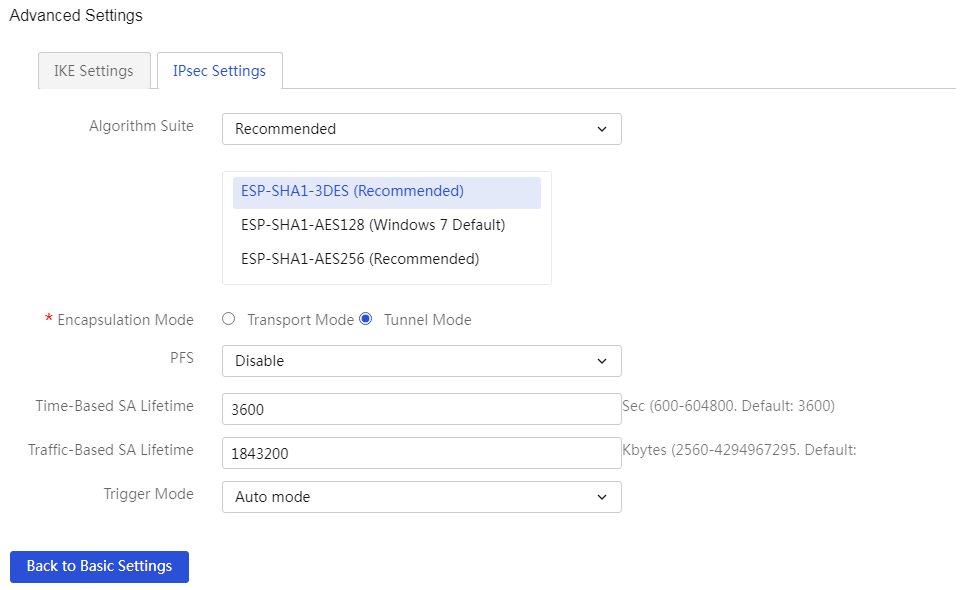Click the Advanced Settings heading
This screenshot has height=590, width=960.
(x=76, y=16)
